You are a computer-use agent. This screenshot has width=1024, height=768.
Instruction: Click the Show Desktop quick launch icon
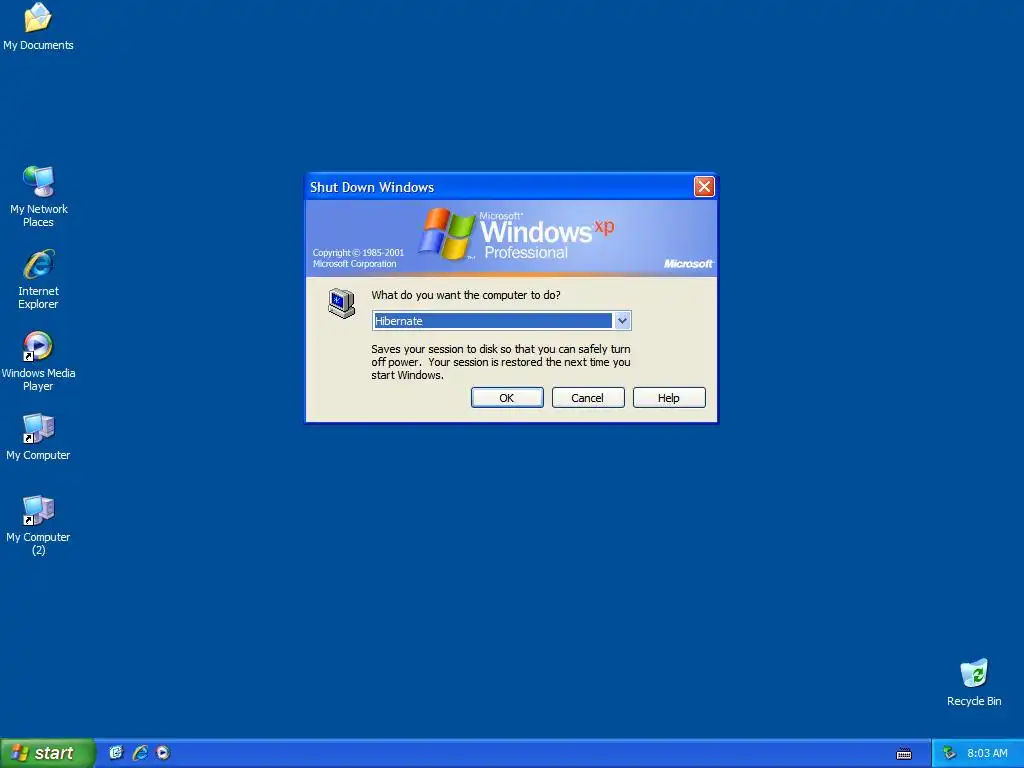[x=116, y=753]
